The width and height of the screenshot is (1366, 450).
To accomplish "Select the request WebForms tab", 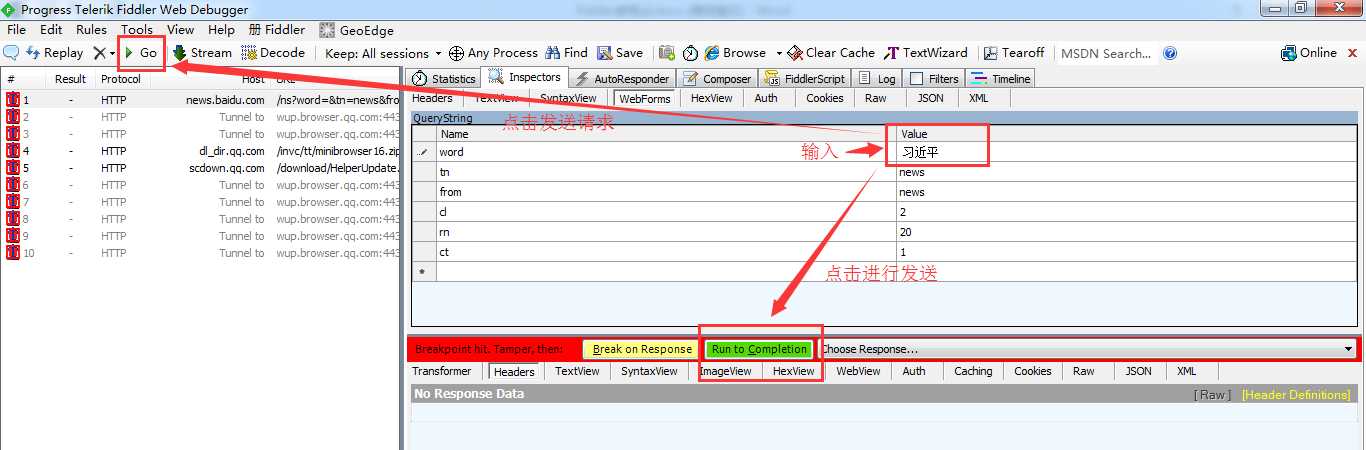I will [x=644, y=98].
